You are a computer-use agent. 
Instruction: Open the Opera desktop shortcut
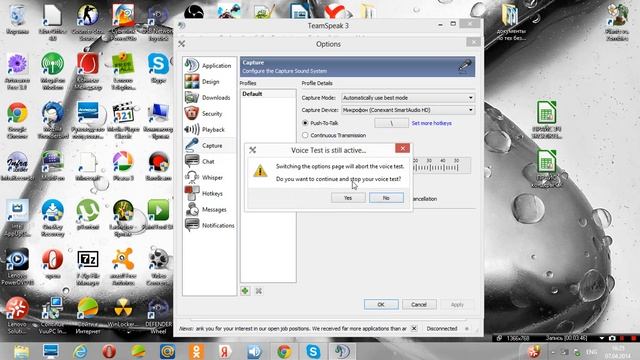[x=53, y=264]
